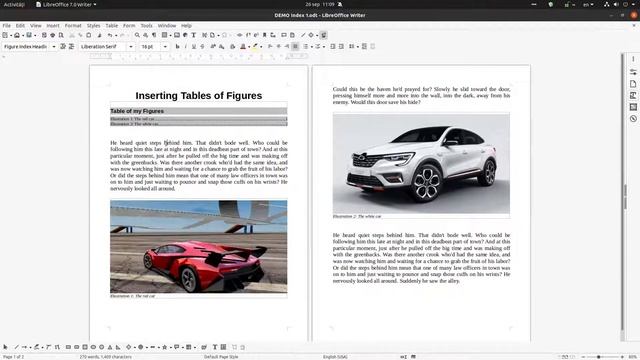Select the Rectangle tool in drawing toolbar
Image resolution: width=640 pixels, height=360 pixels.
point(68,347)
